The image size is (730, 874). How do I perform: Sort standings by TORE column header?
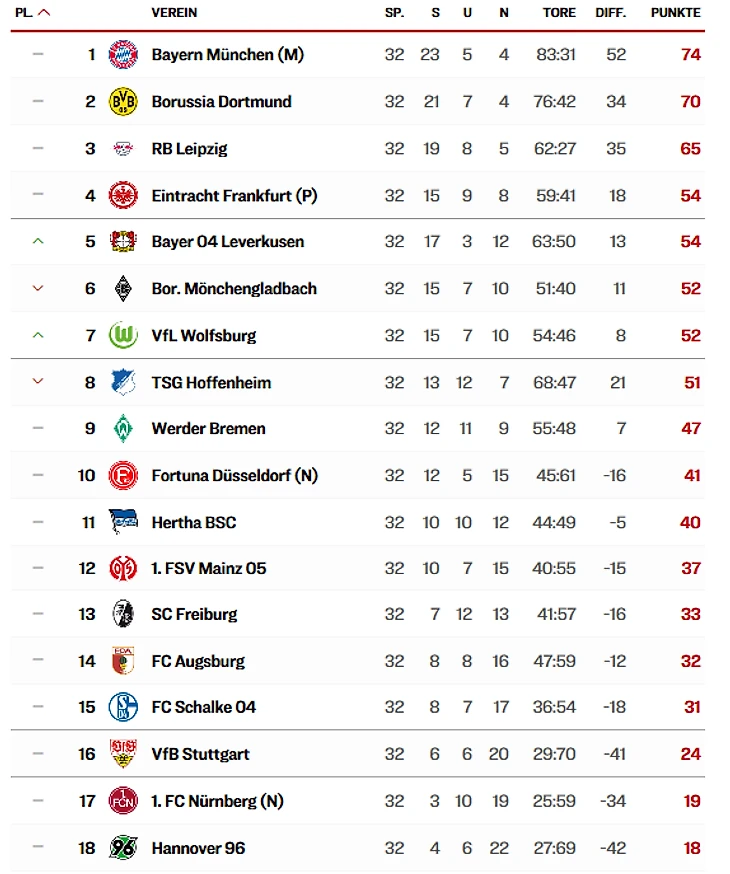click(559, 13)
